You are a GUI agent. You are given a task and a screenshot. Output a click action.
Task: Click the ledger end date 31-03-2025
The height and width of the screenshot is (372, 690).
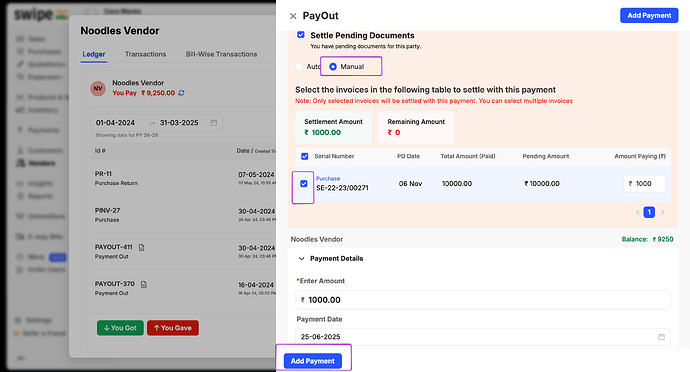(x=179, y=123)
